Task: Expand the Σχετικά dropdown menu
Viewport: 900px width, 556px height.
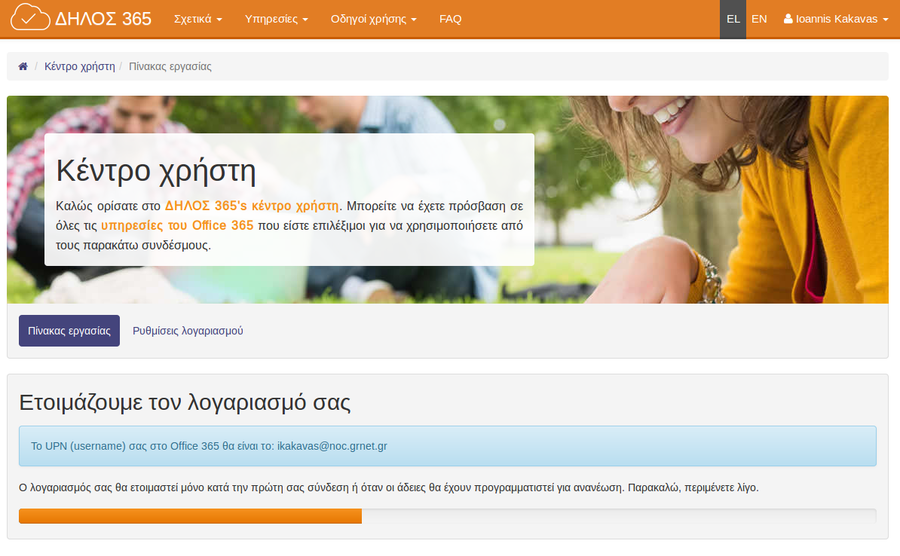Action: tap(197, 19)
